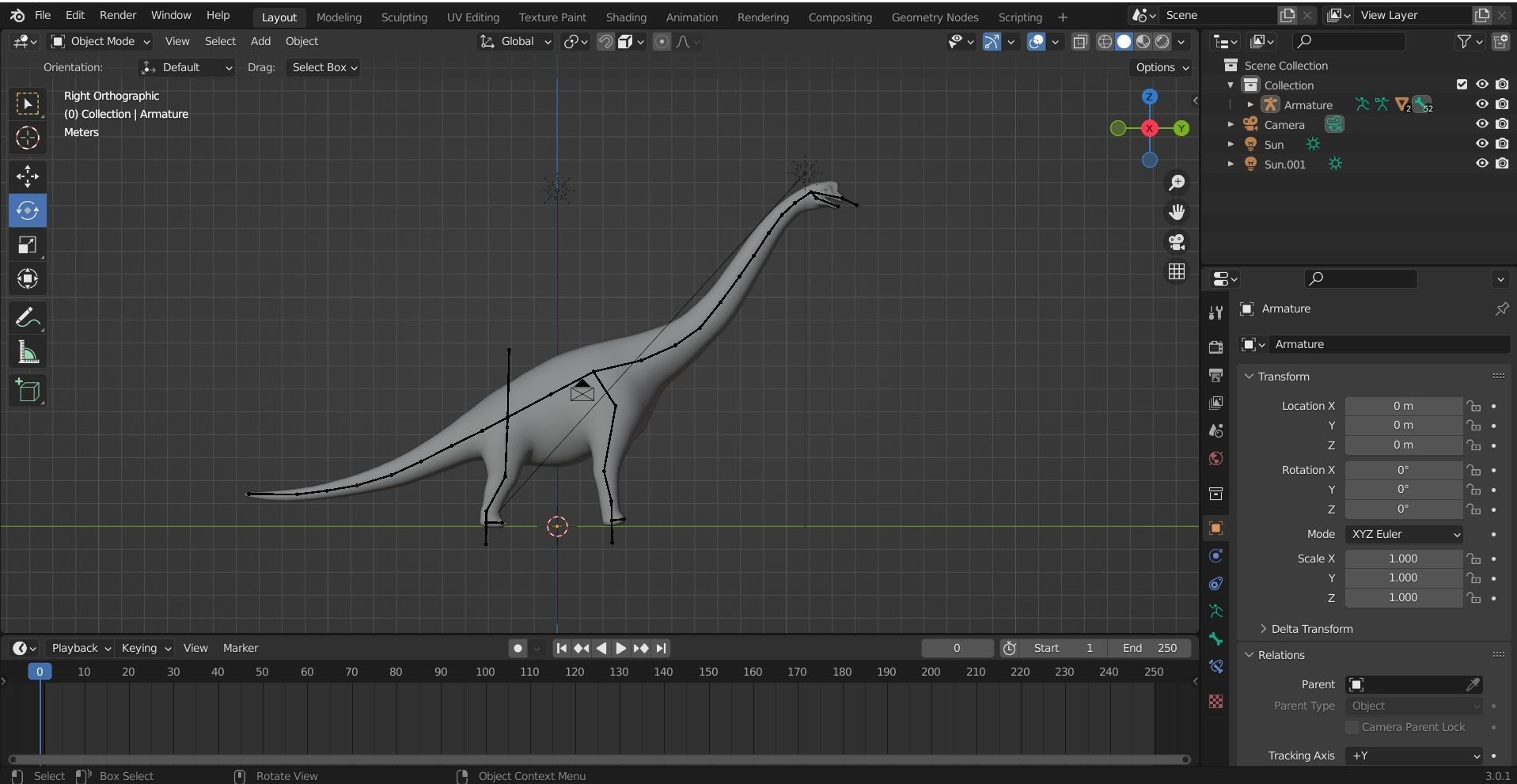Viewport: 1517px width, 784px height.
Task: Open the Render menu
Action: coord(118,15)
